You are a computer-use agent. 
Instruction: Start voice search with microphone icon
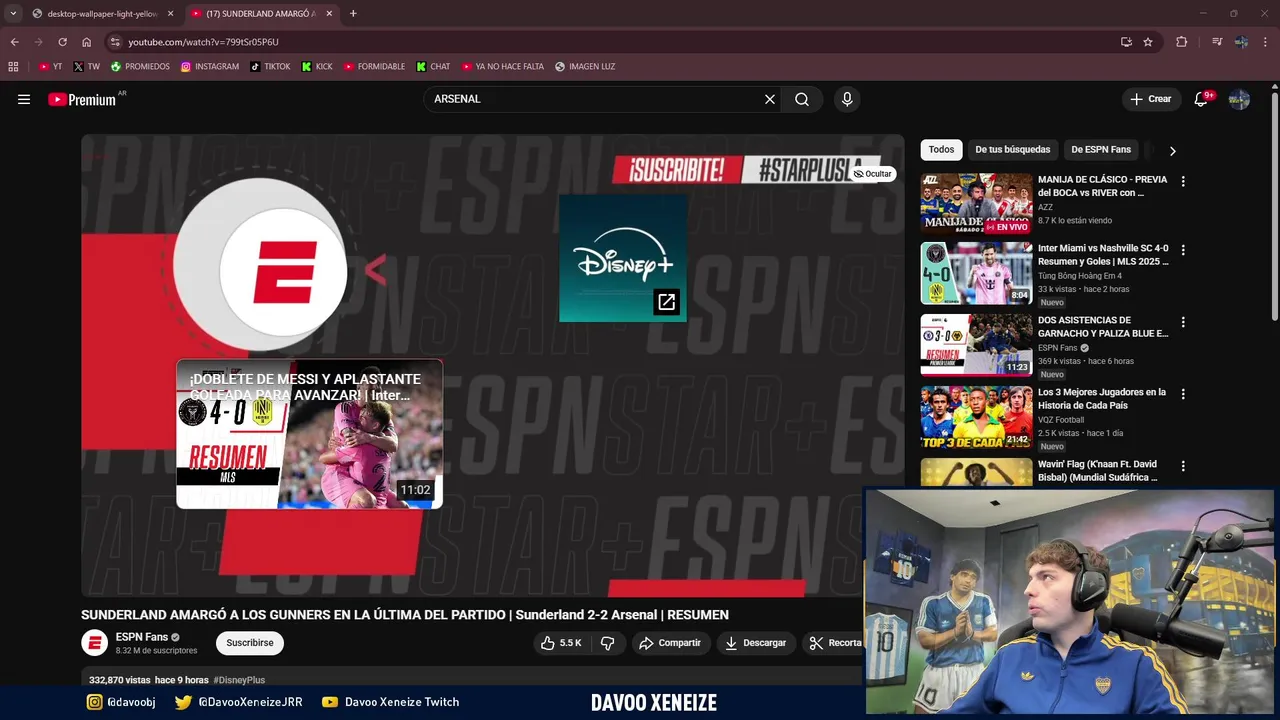click(x=847, y=99)
